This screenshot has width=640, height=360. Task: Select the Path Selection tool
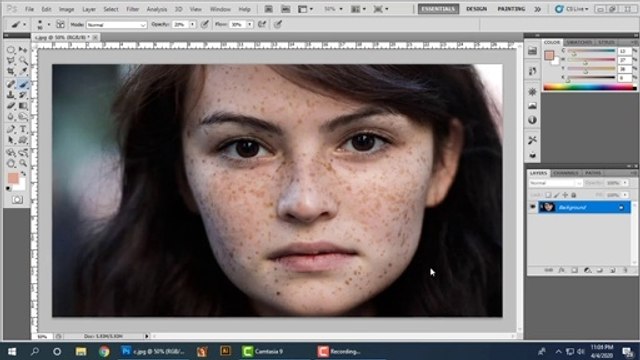click(x=11, y=140)
